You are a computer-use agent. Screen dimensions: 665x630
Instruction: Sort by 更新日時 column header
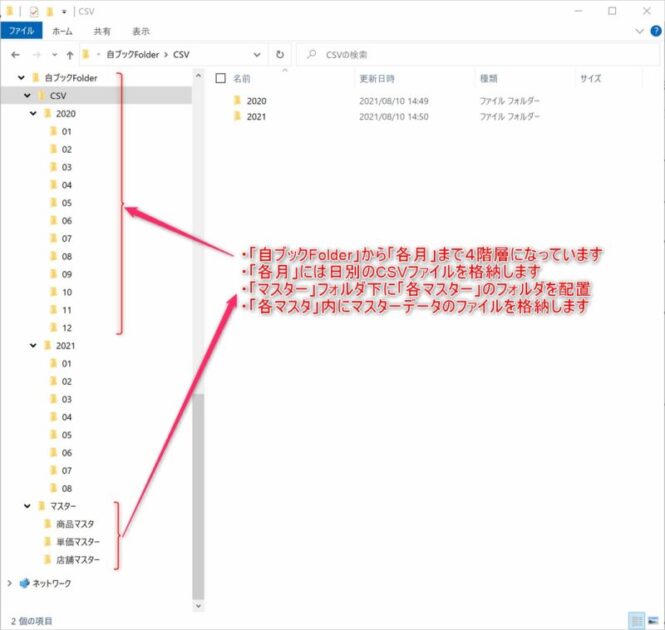[377, 78]
